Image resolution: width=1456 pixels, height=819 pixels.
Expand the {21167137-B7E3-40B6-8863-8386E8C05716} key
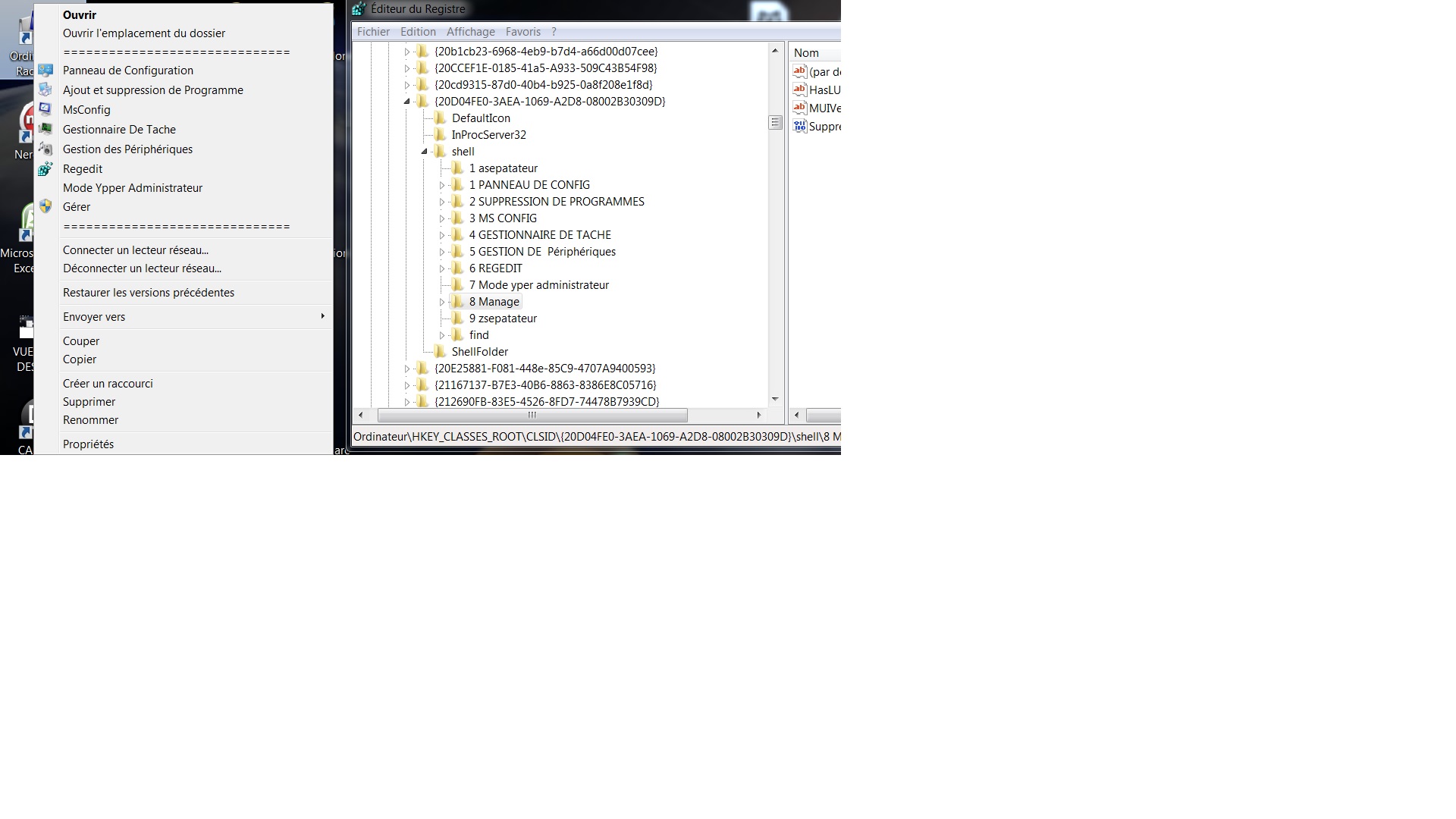(x=407, y=385)
